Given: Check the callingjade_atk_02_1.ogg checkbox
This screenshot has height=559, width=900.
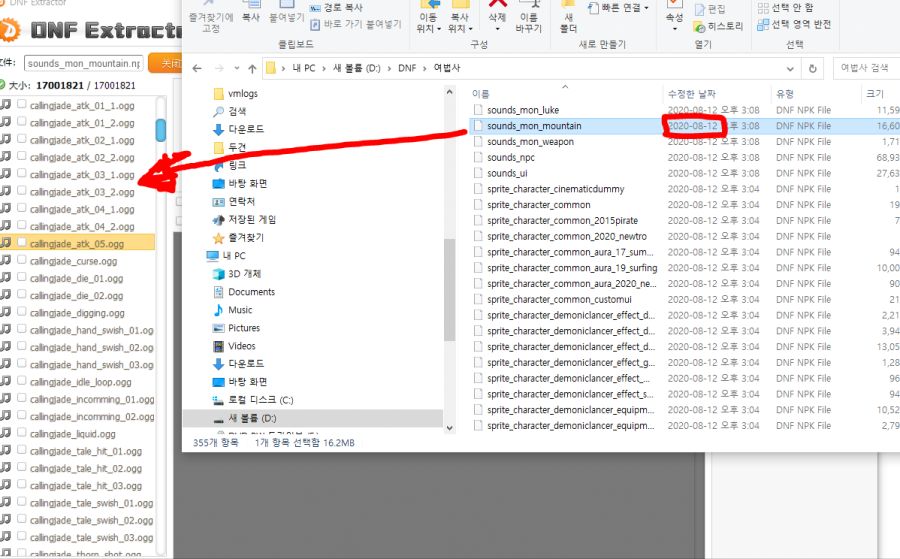Looking at the screenshot, I should 22,139.
